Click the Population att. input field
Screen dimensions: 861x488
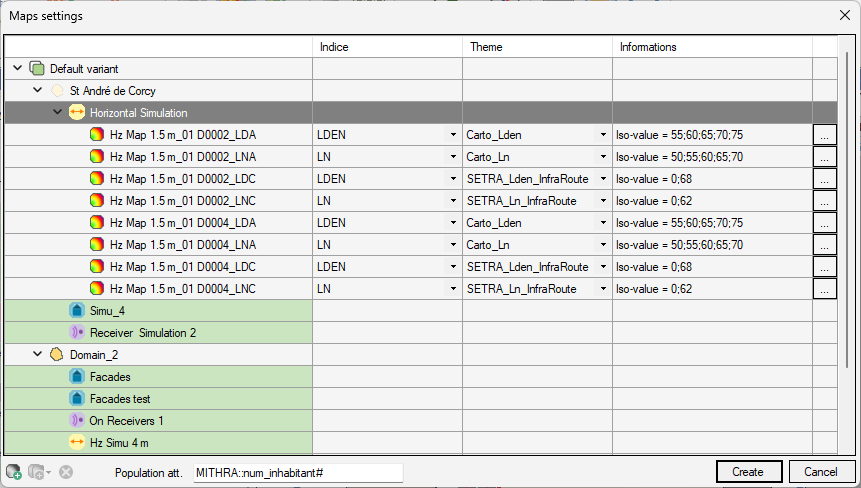298,473
